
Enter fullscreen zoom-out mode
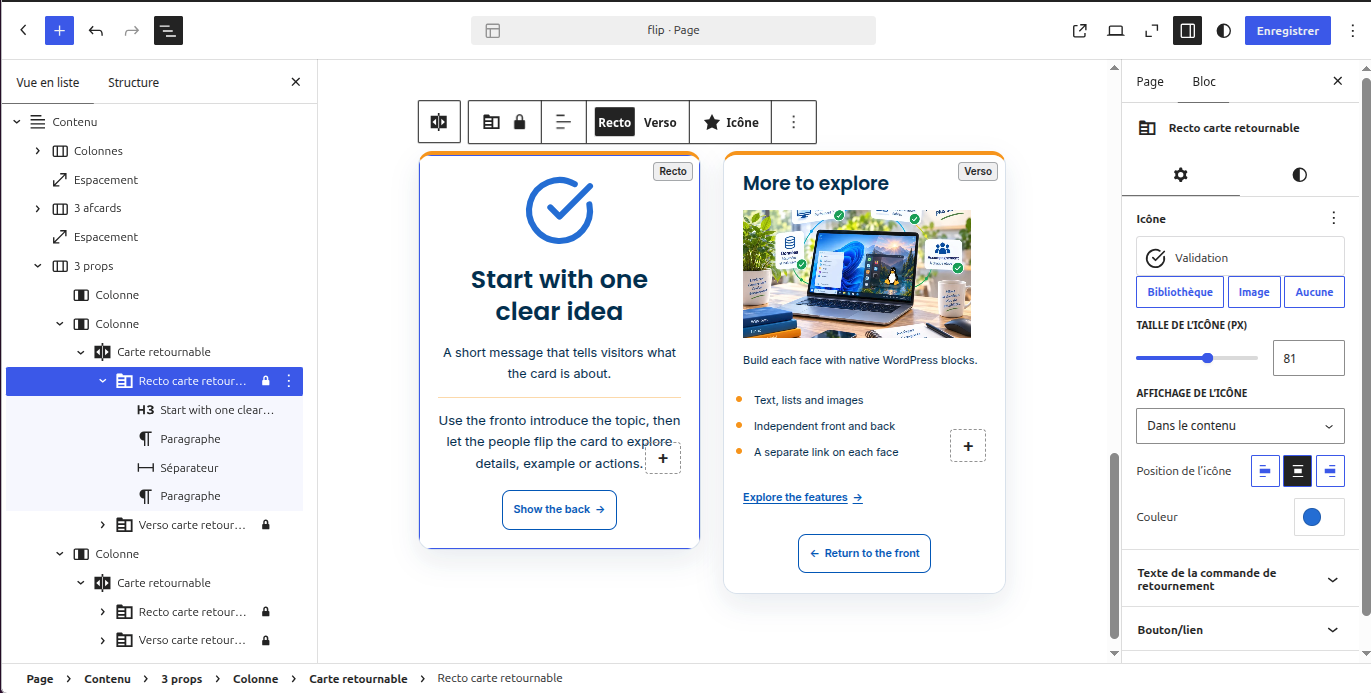1152,30
